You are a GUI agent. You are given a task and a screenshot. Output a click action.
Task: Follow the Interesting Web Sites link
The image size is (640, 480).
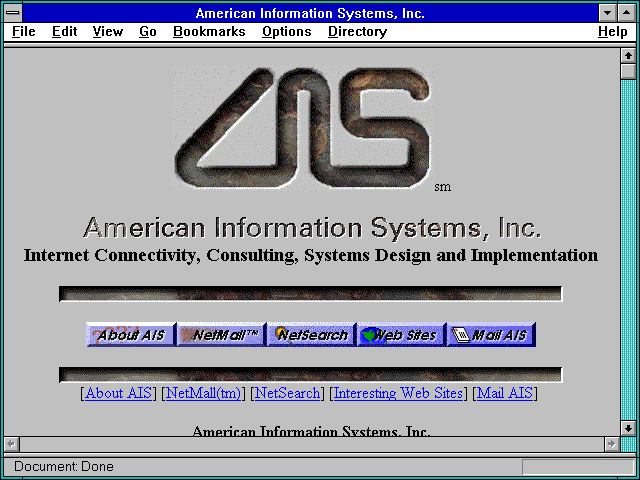[x=398, y=393]
